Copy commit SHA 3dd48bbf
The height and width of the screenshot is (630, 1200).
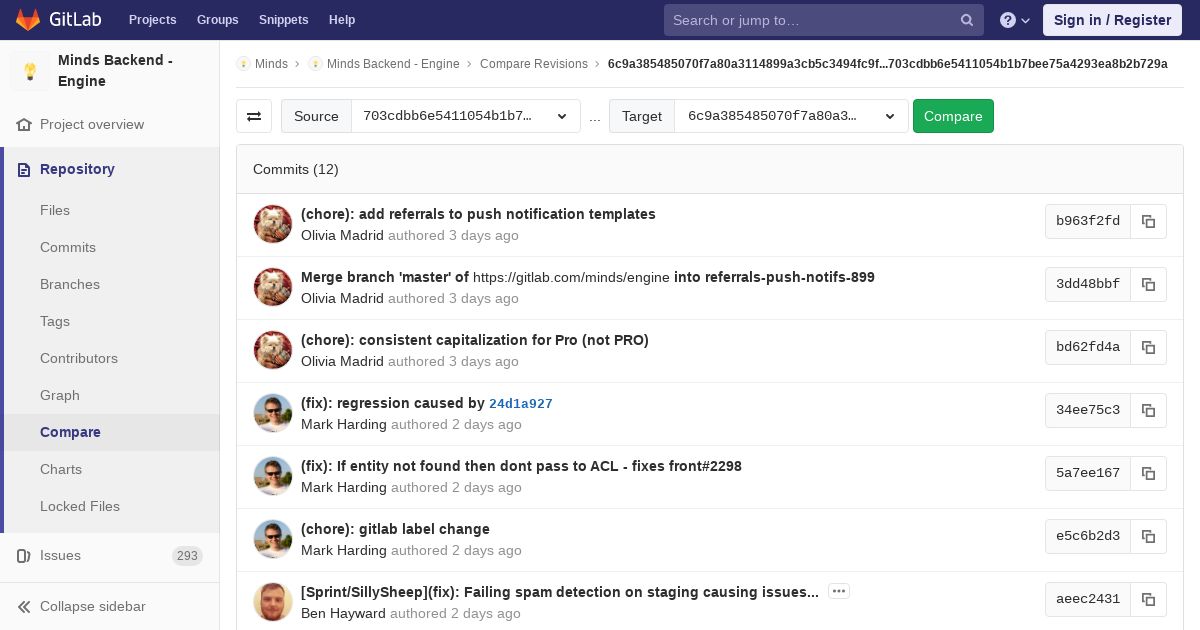pyautogui.click(x=1148, y=284)
